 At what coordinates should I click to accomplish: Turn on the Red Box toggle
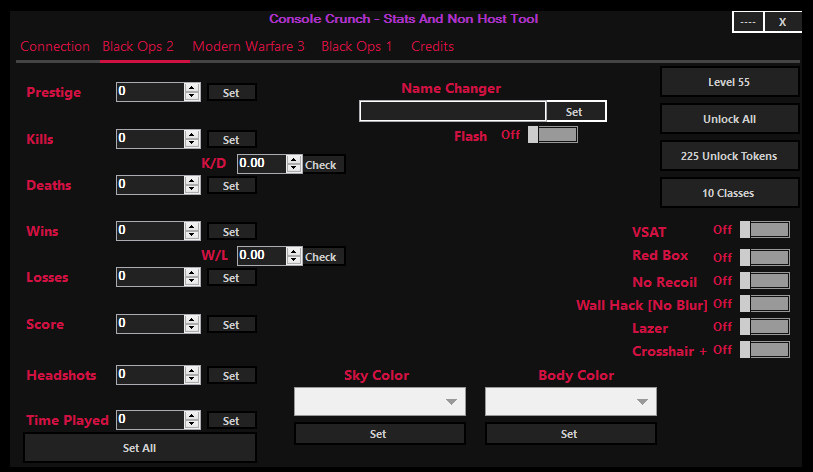click(x=765, y=257)
